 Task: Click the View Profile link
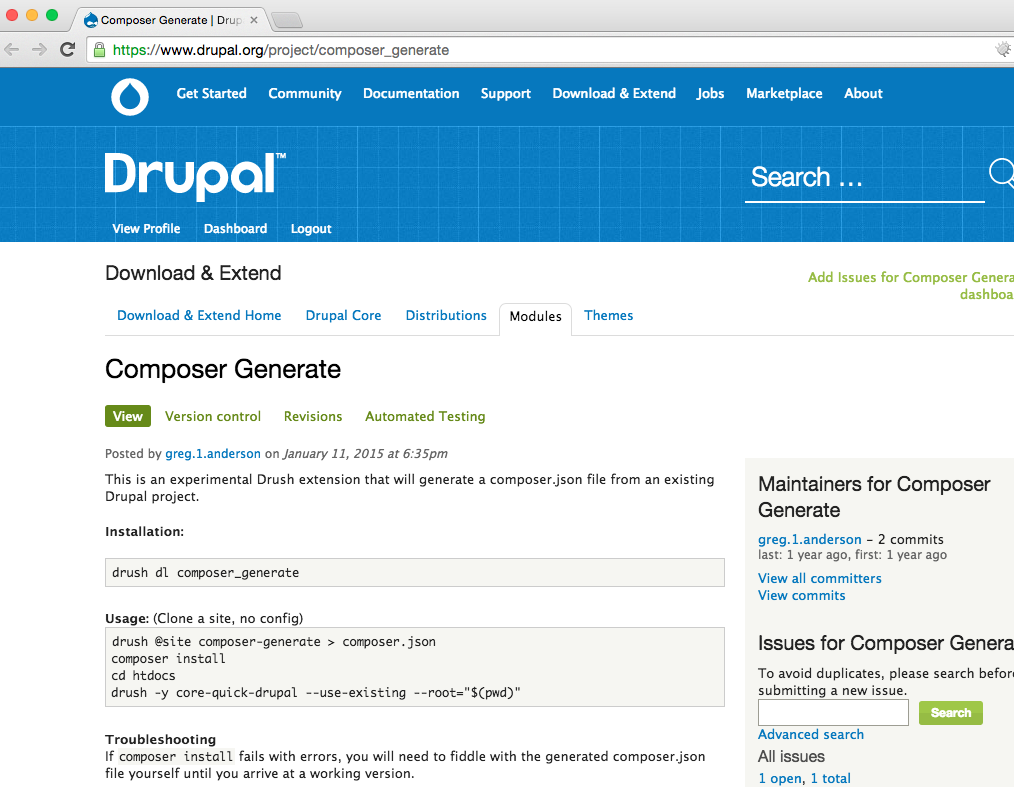[146, 228]
